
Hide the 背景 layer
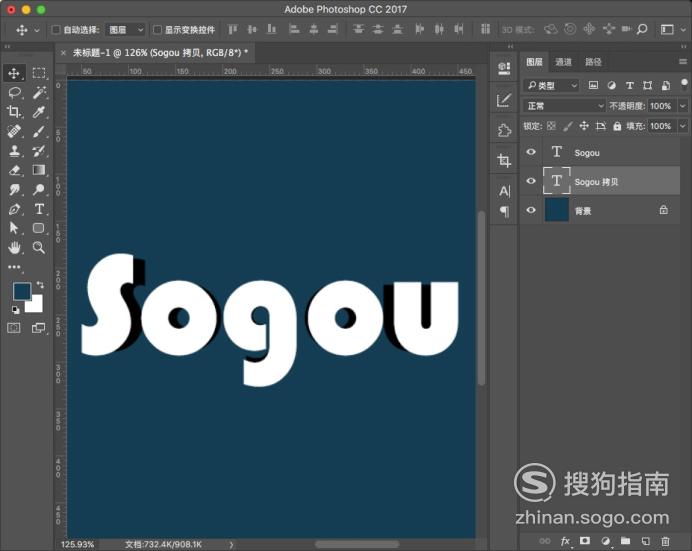tap(531, 210)
